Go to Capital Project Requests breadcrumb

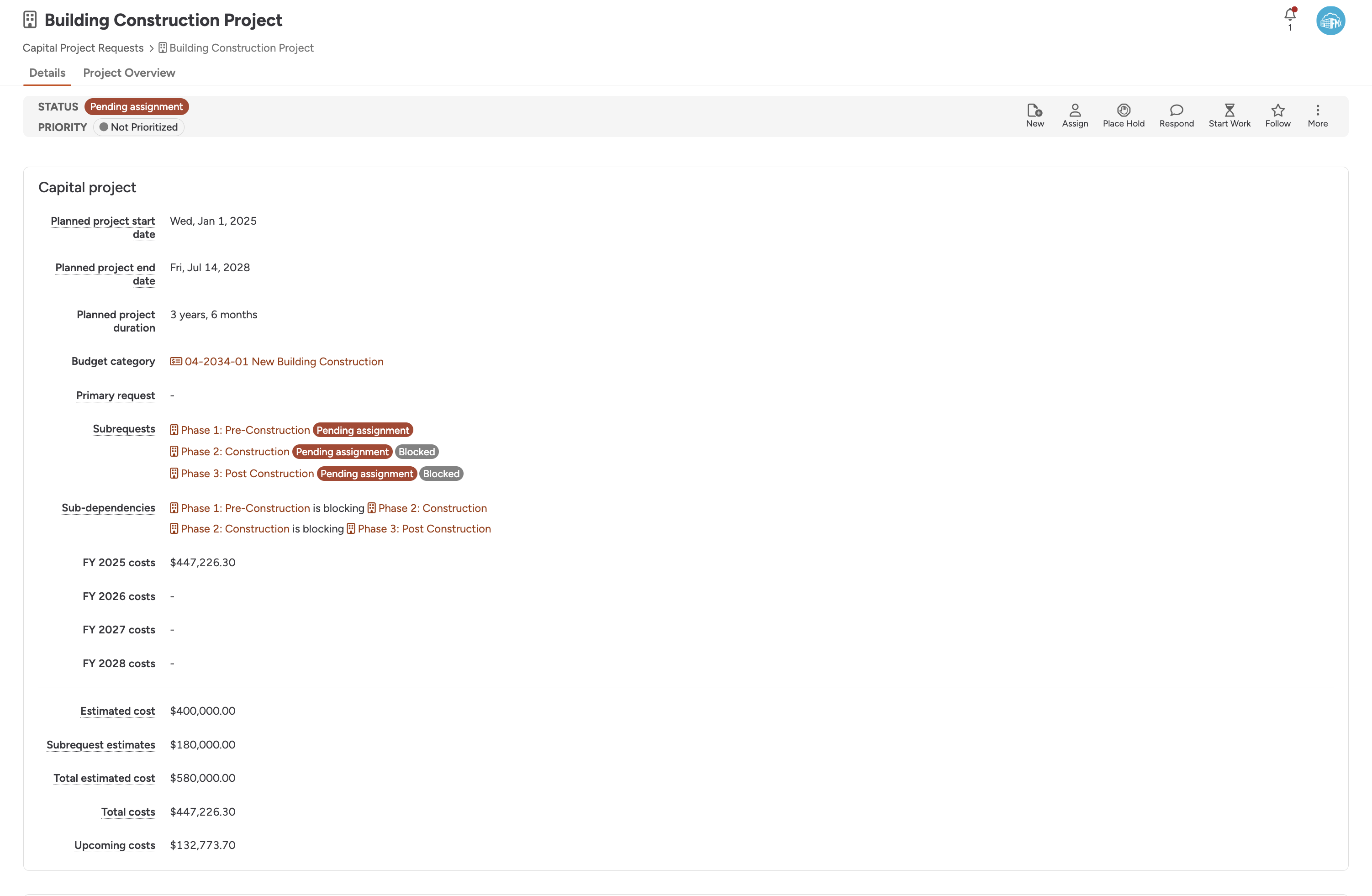83,48
